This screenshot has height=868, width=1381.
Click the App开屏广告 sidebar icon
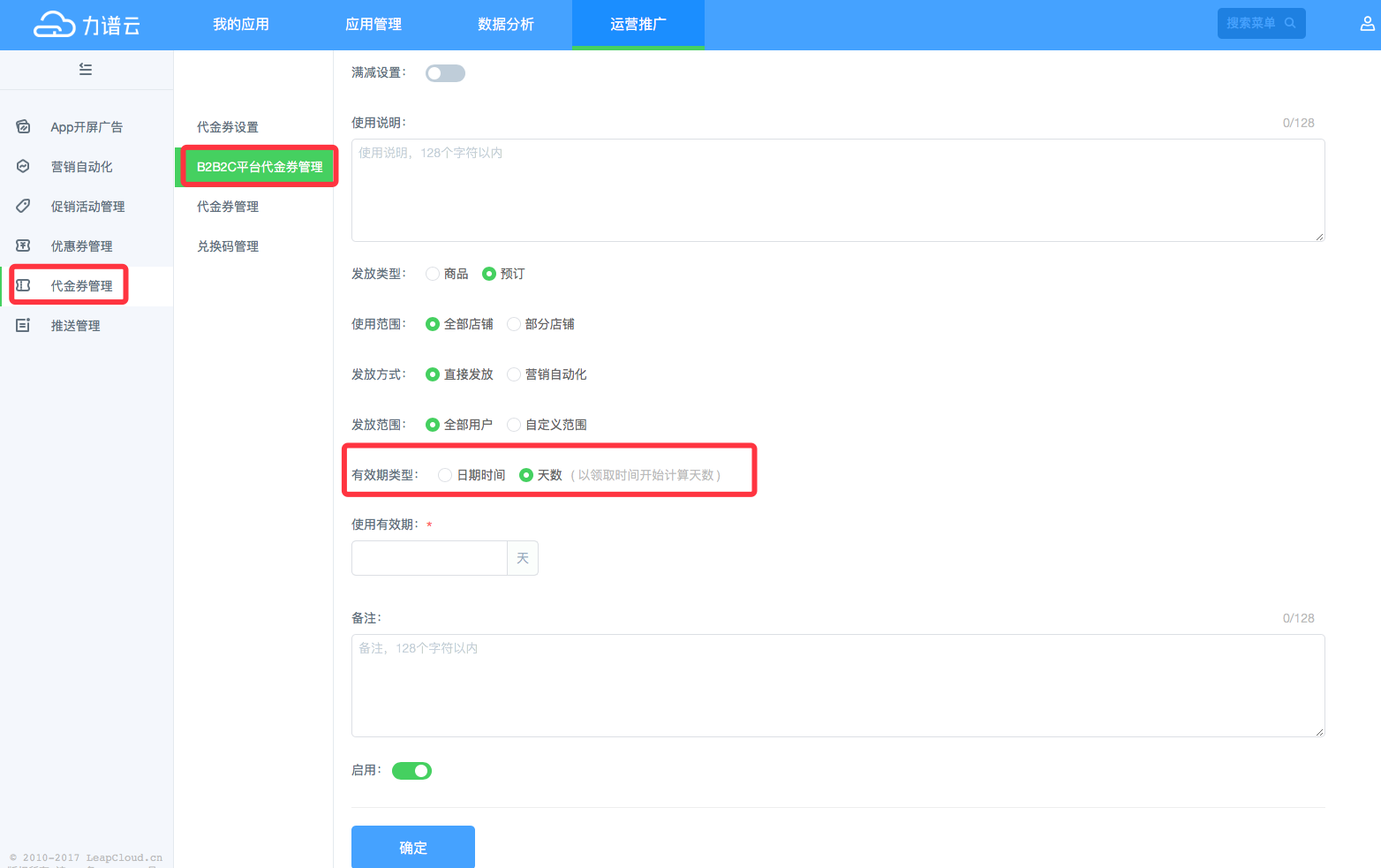coord(24,126)
